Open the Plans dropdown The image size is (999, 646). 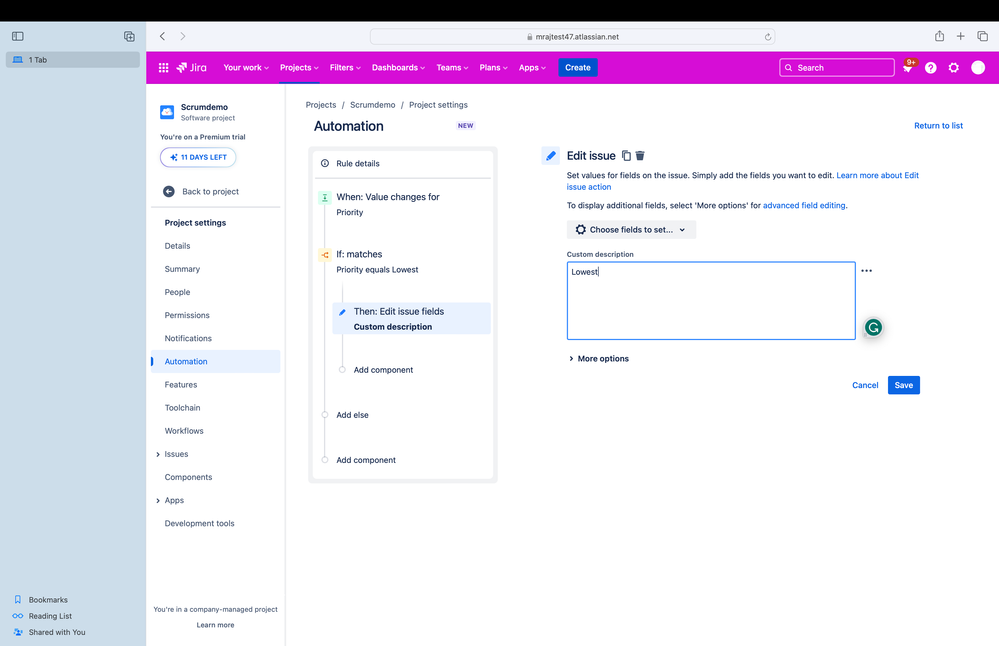(x=493, y=68)
